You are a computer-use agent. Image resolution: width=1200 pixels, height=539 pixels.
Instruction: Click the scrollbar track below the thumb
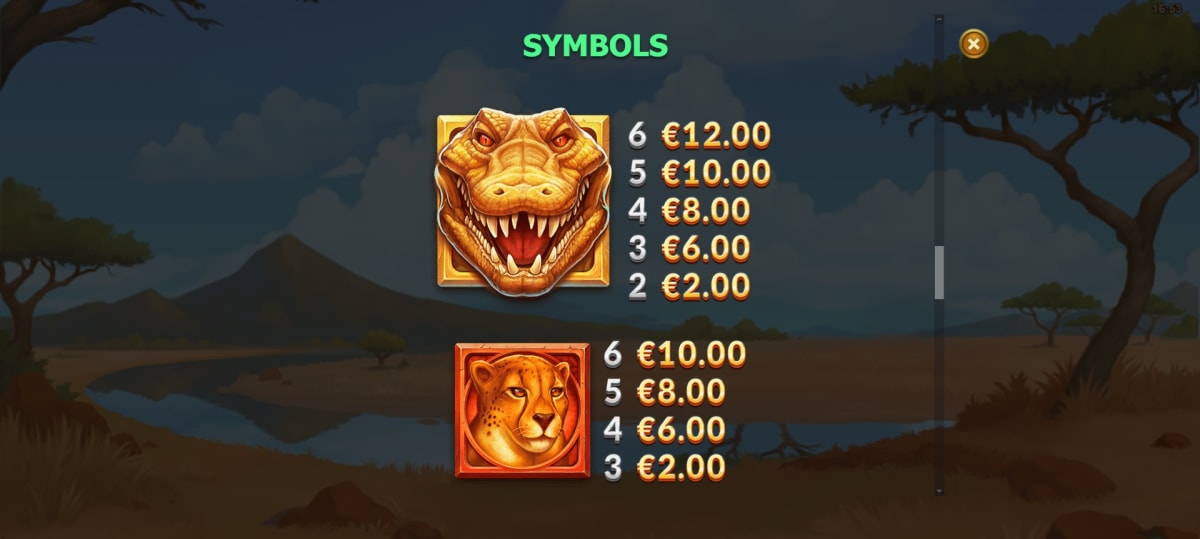pos(939,392)
